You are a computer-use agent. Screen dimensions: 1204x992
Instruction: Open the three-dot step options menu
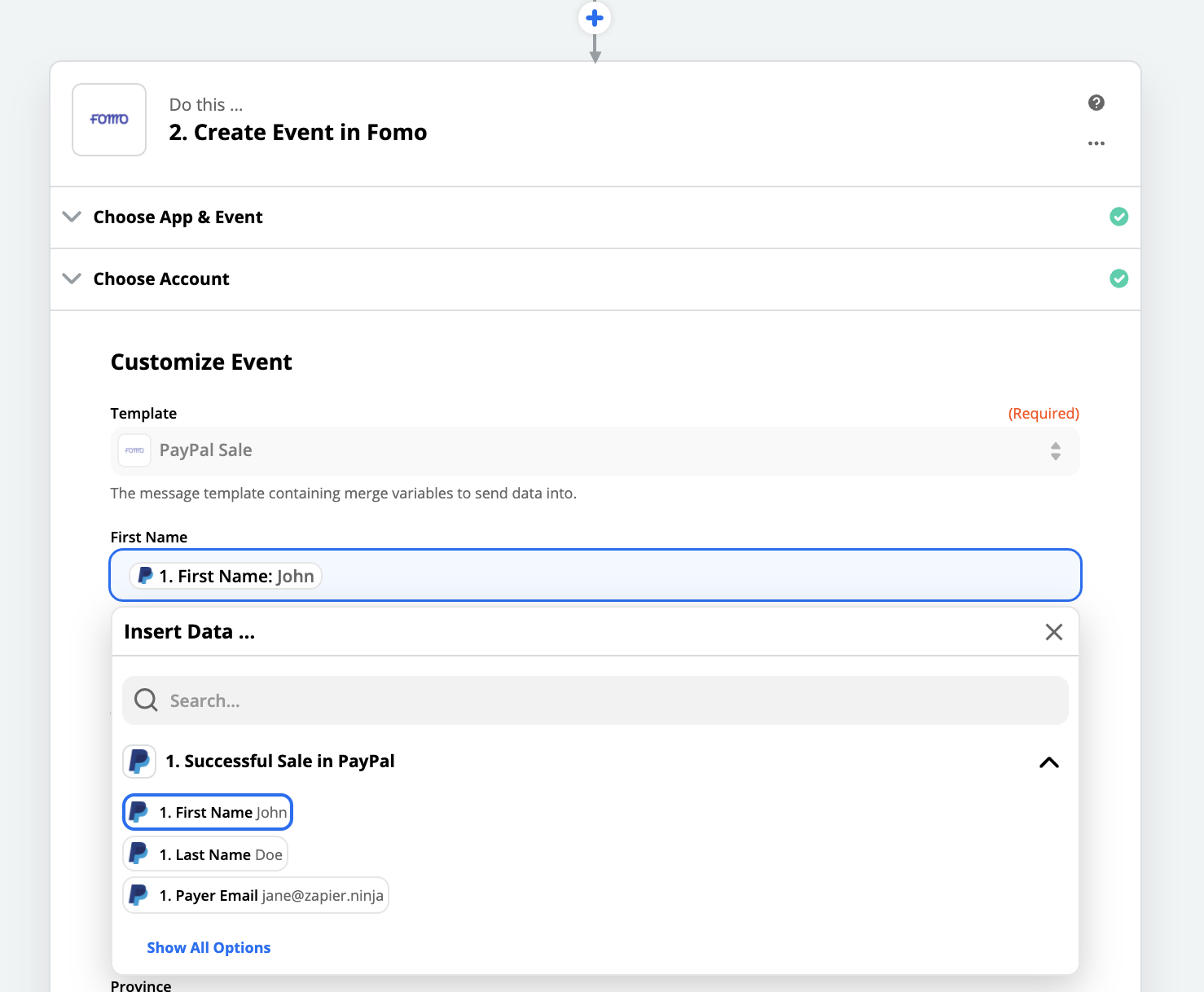[x=1096, y=143]
